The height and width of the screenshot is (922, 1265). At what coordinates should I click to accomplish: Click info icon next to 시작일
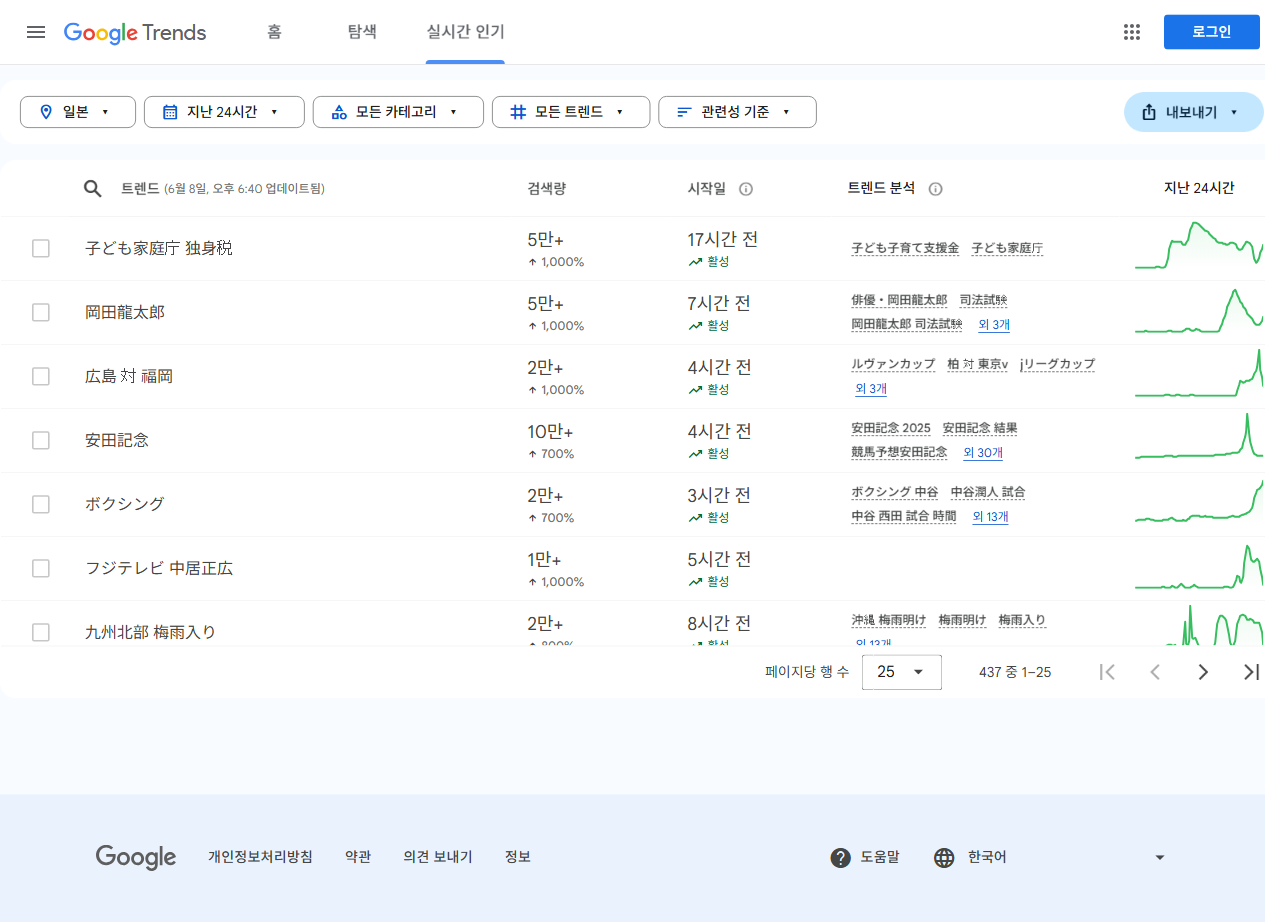coord(746,189)
